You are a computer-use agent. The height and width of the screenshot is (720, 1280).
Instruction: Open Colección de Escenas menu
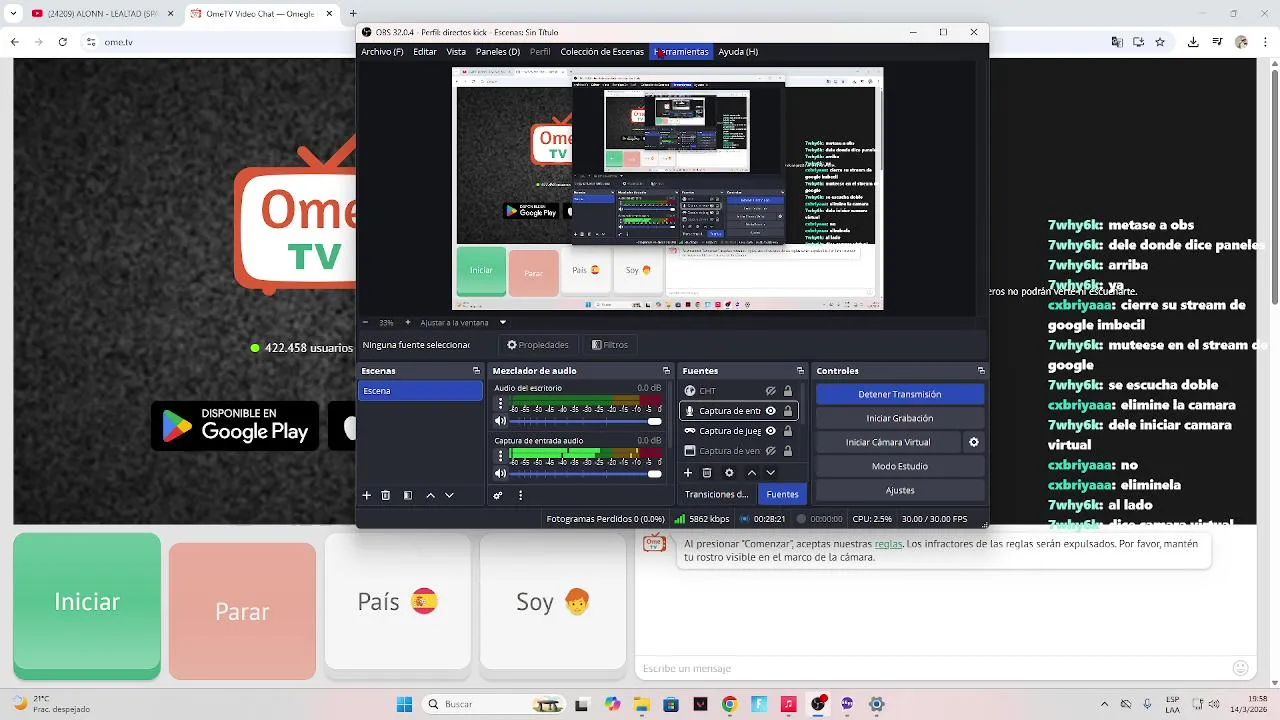602,52
